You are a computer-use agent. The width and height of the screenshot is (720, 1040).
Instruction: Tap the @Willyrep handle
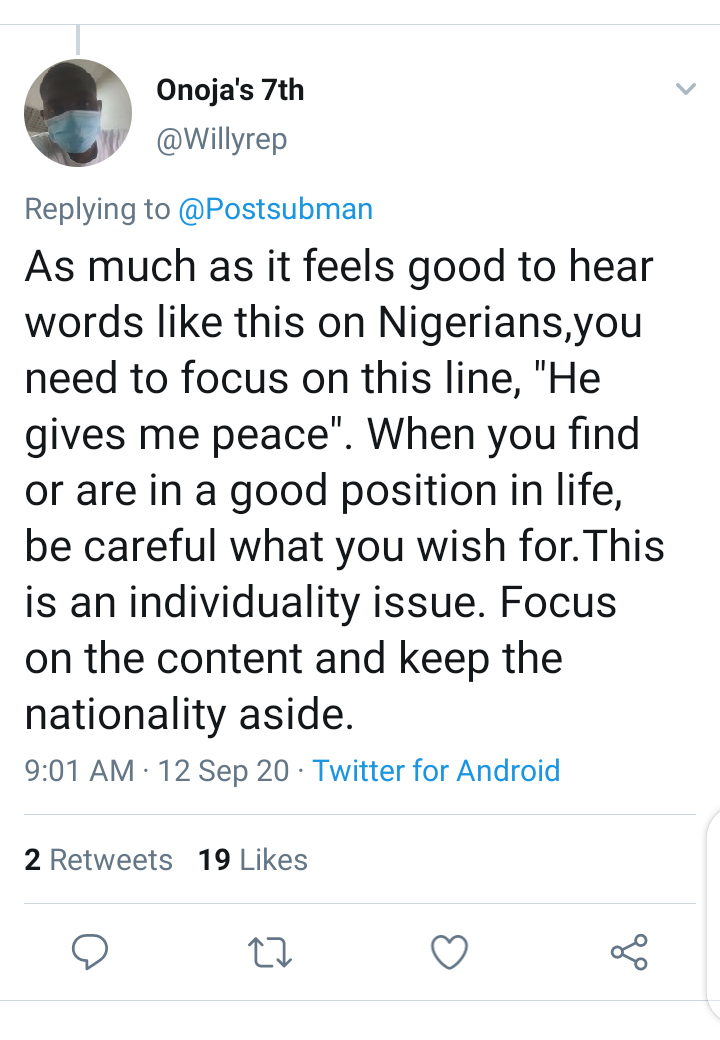(x=222, y=140)
